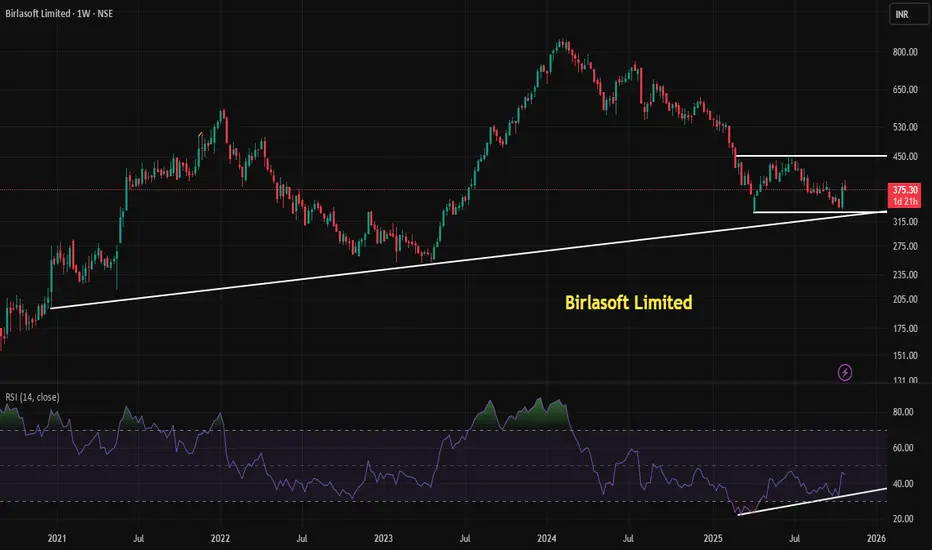Screen dimensions: 932x550
Task: Click the RSI 20.00 scale label
Action: click(903, 519)
